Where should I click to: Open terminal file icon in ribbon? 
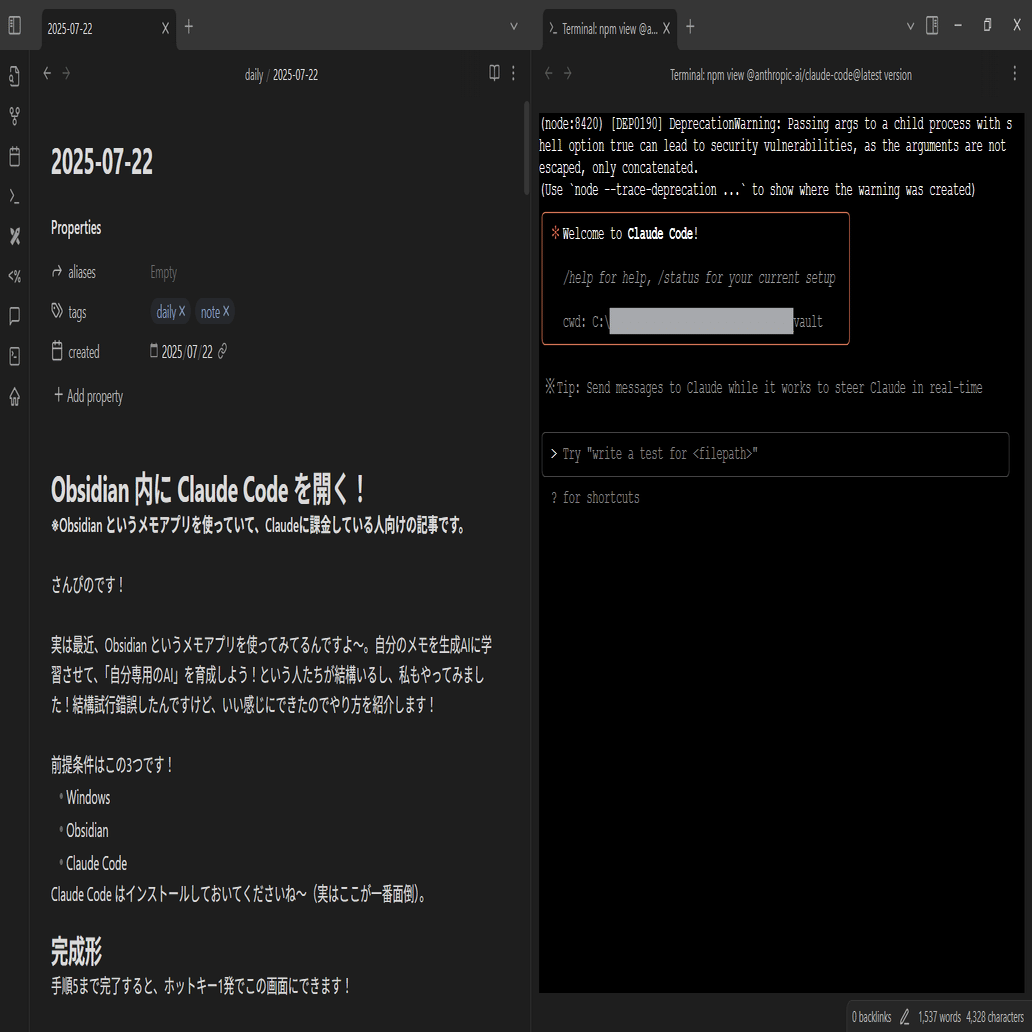14,356
